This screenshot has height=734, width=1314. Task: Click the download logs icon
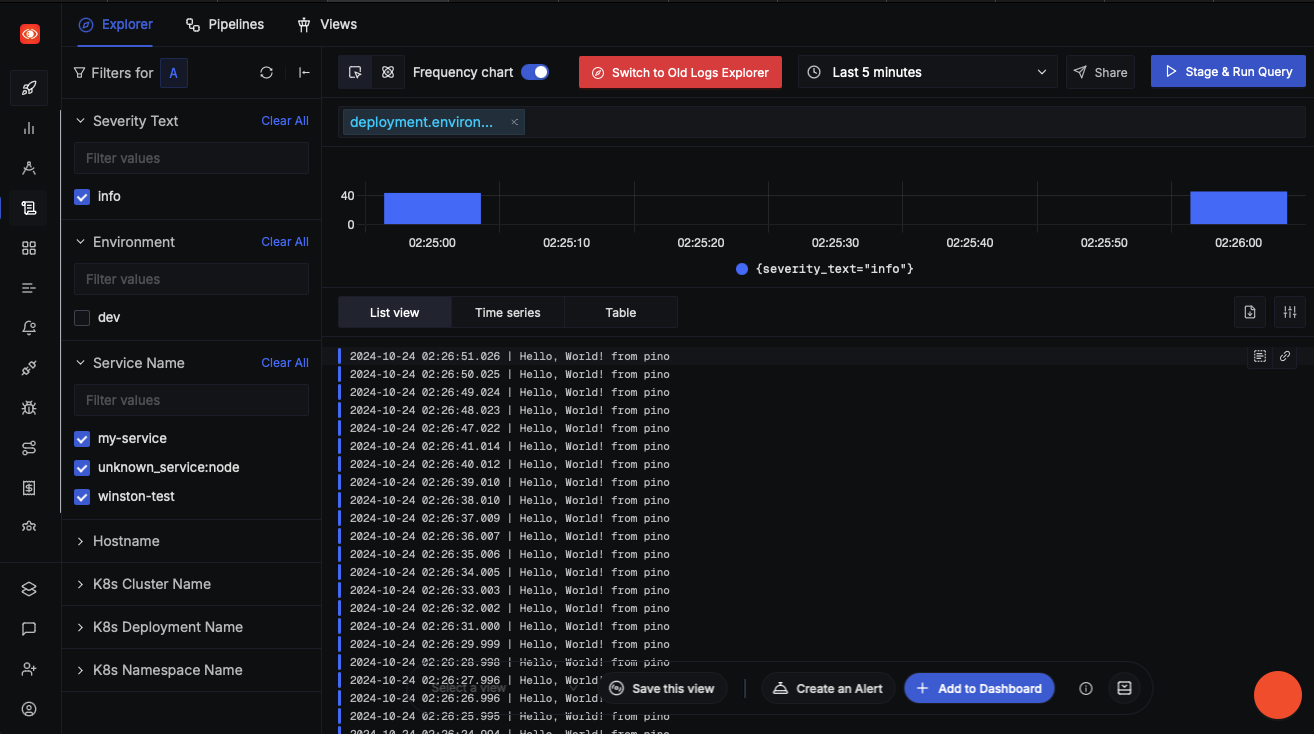[1250, 312]
